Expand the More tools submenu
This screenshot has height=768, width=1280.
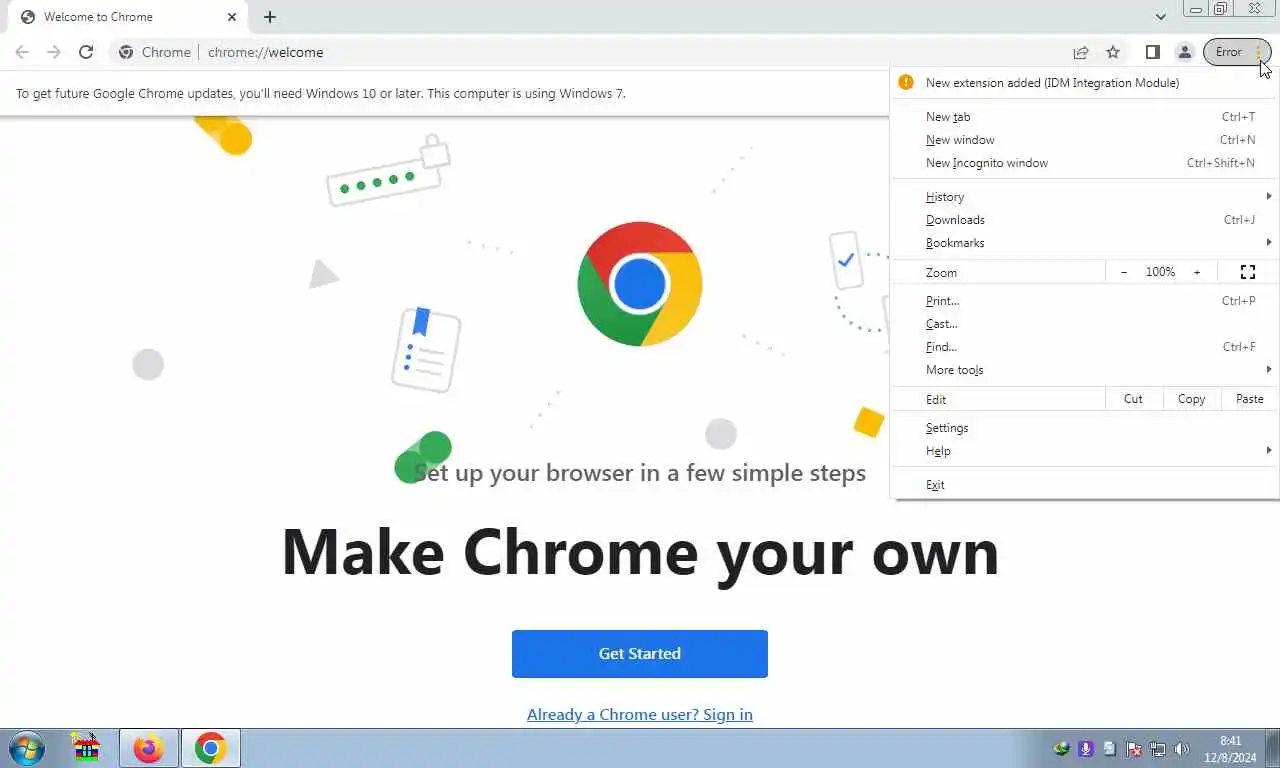1084,370
